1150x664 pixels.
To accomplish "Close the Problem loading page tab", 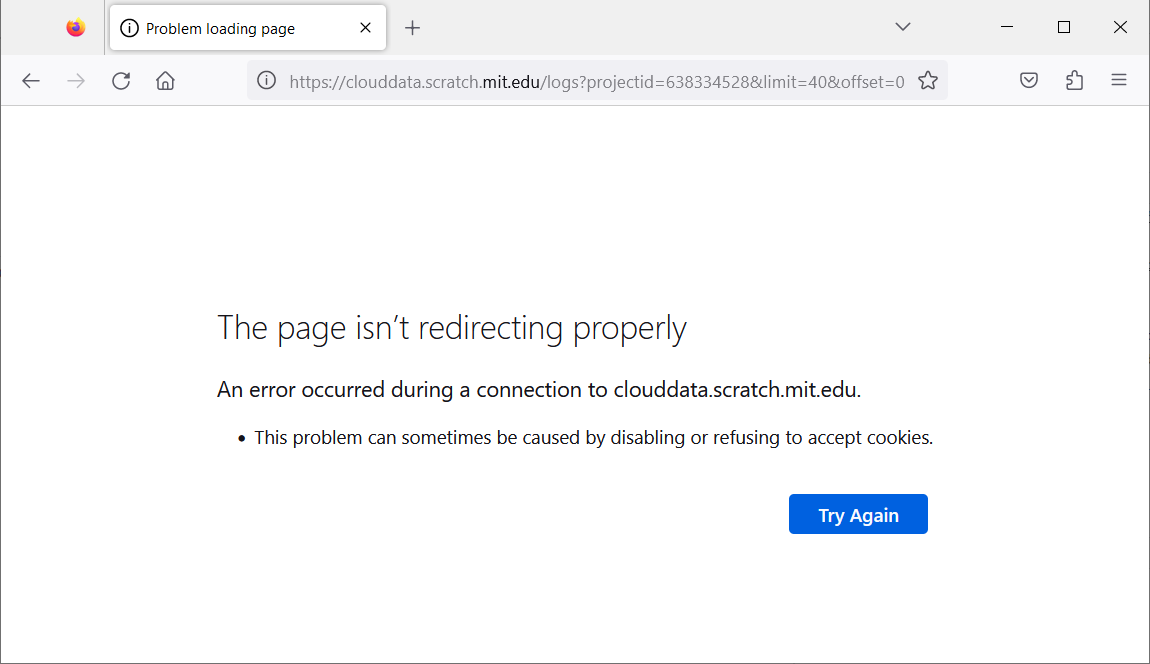I will tap(365, 28).
